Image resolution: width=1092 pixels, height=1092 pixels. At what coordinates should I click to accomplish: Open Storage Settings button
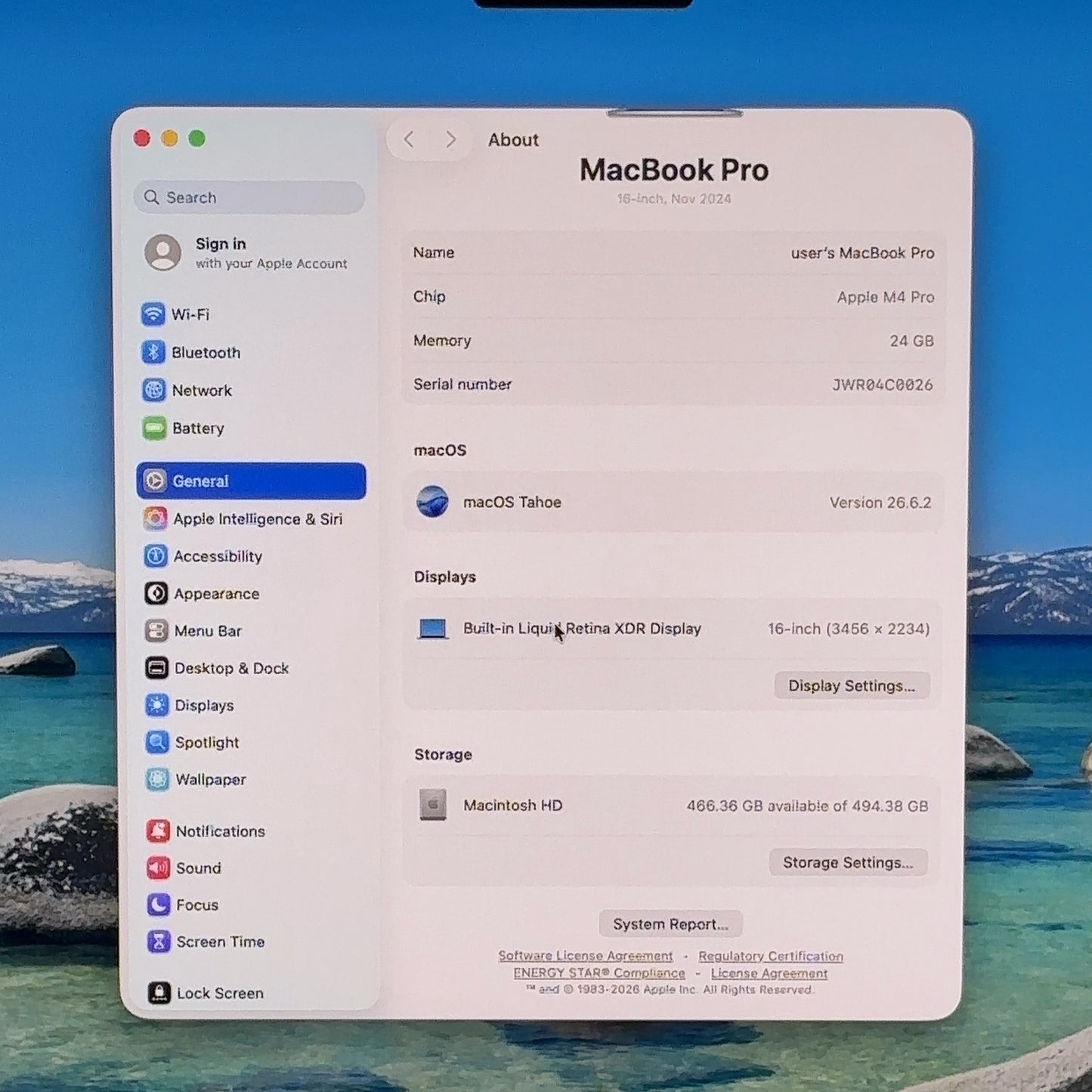tap(848, 862)
